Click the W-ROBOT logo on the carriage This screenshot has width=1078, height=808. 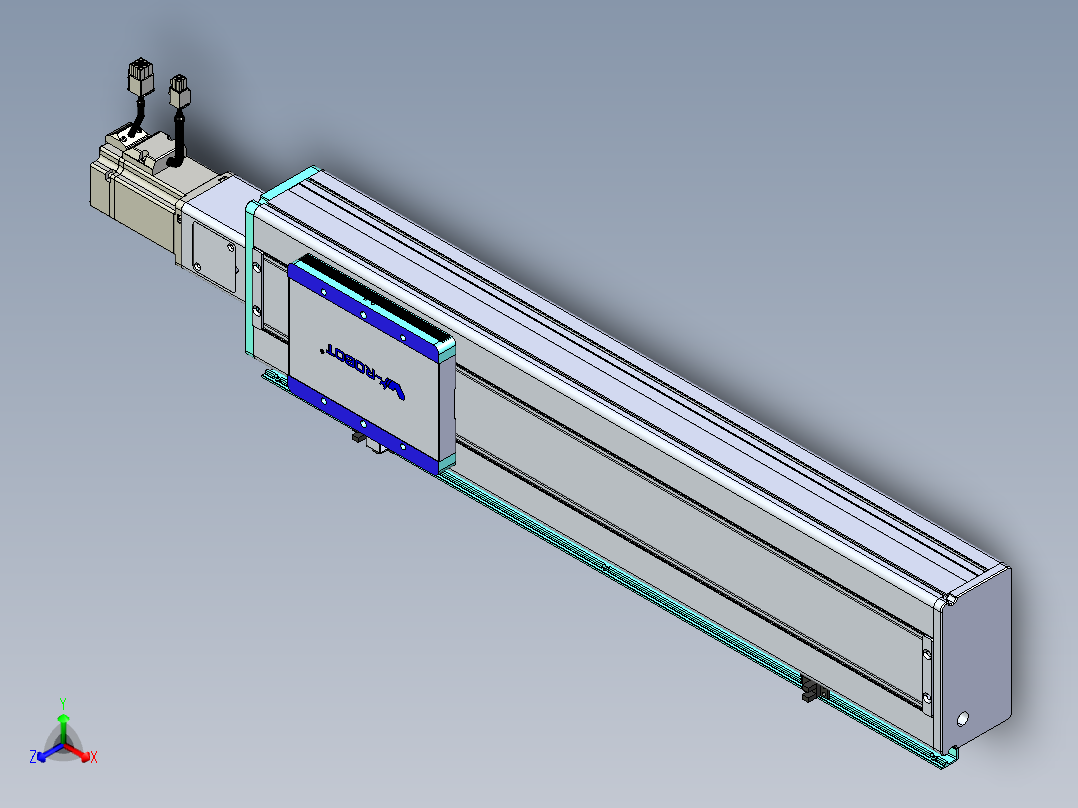(x=363, y=371)
